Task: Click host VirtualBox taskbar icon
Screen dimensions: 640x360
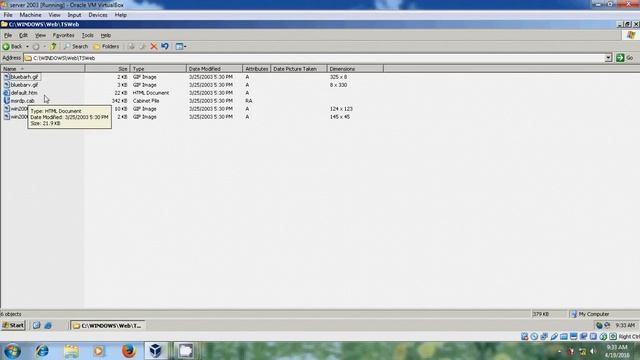Action: 156,351
